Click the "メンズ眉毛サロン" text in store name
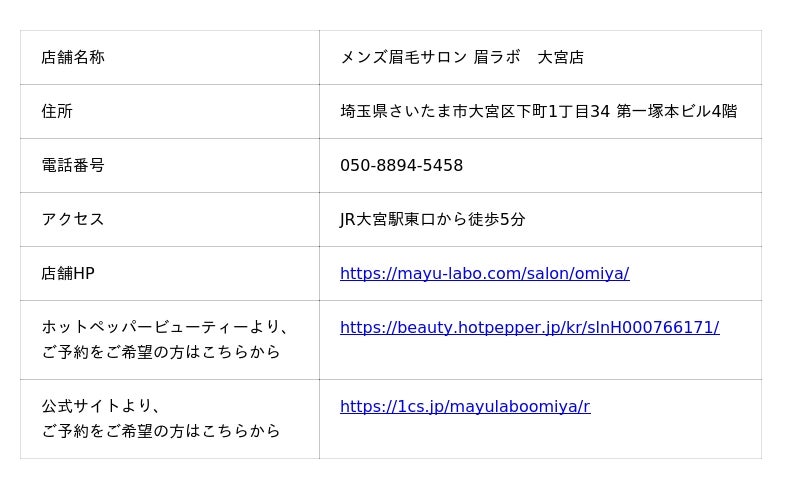800x489 pixels. coord(403,57)
